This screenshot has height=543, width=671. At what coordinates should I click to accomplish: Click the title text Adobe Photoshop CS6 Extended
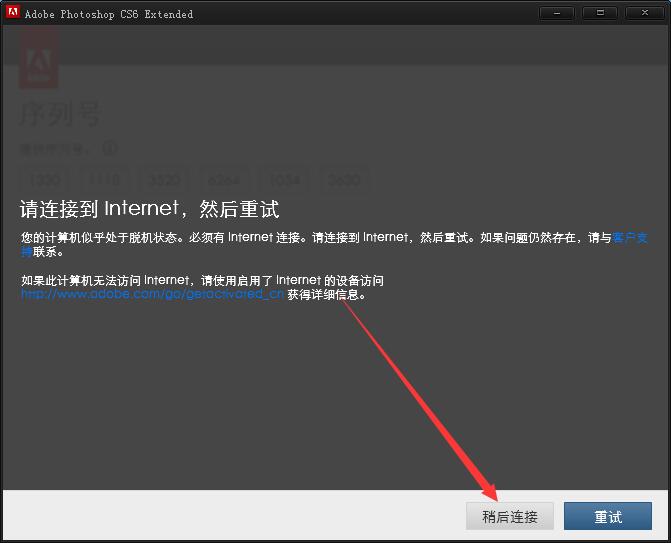[109, 14]
